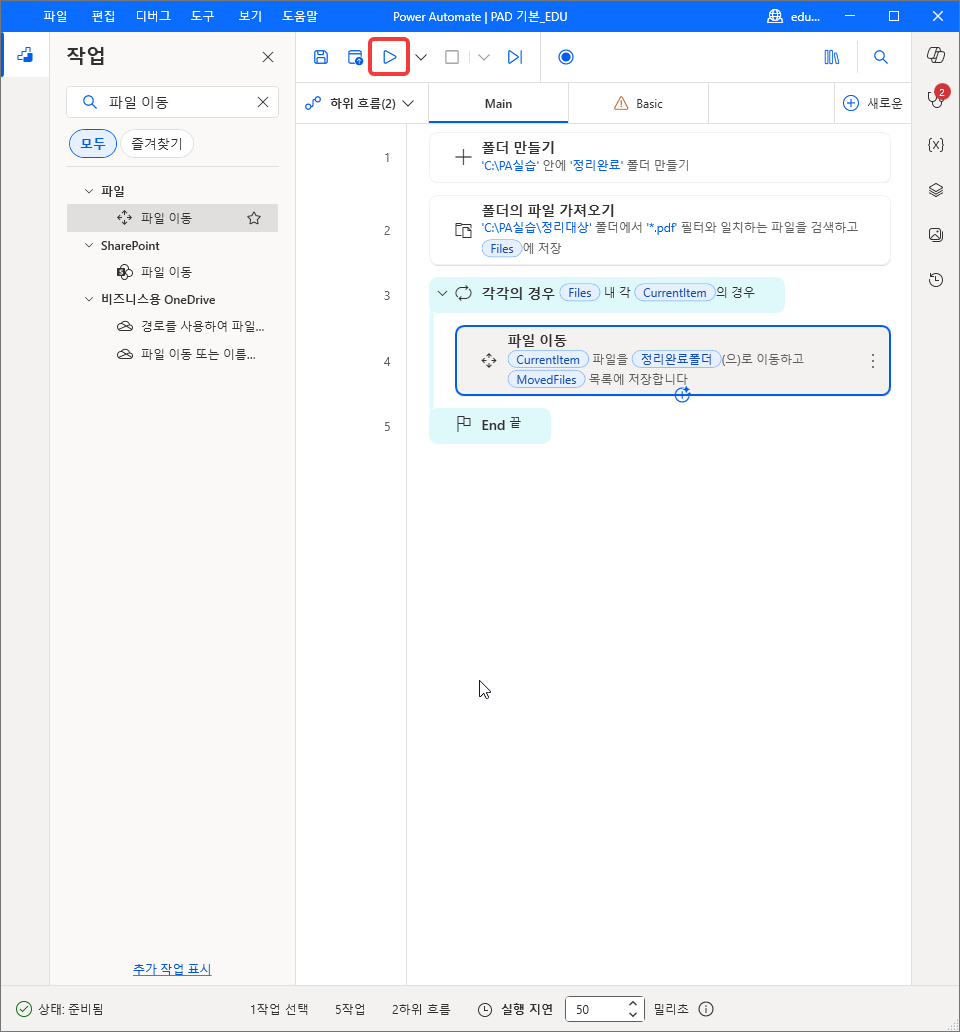Click the Files variable in step 2
This screenshot has height=1032, width=960.
(501, 249)
